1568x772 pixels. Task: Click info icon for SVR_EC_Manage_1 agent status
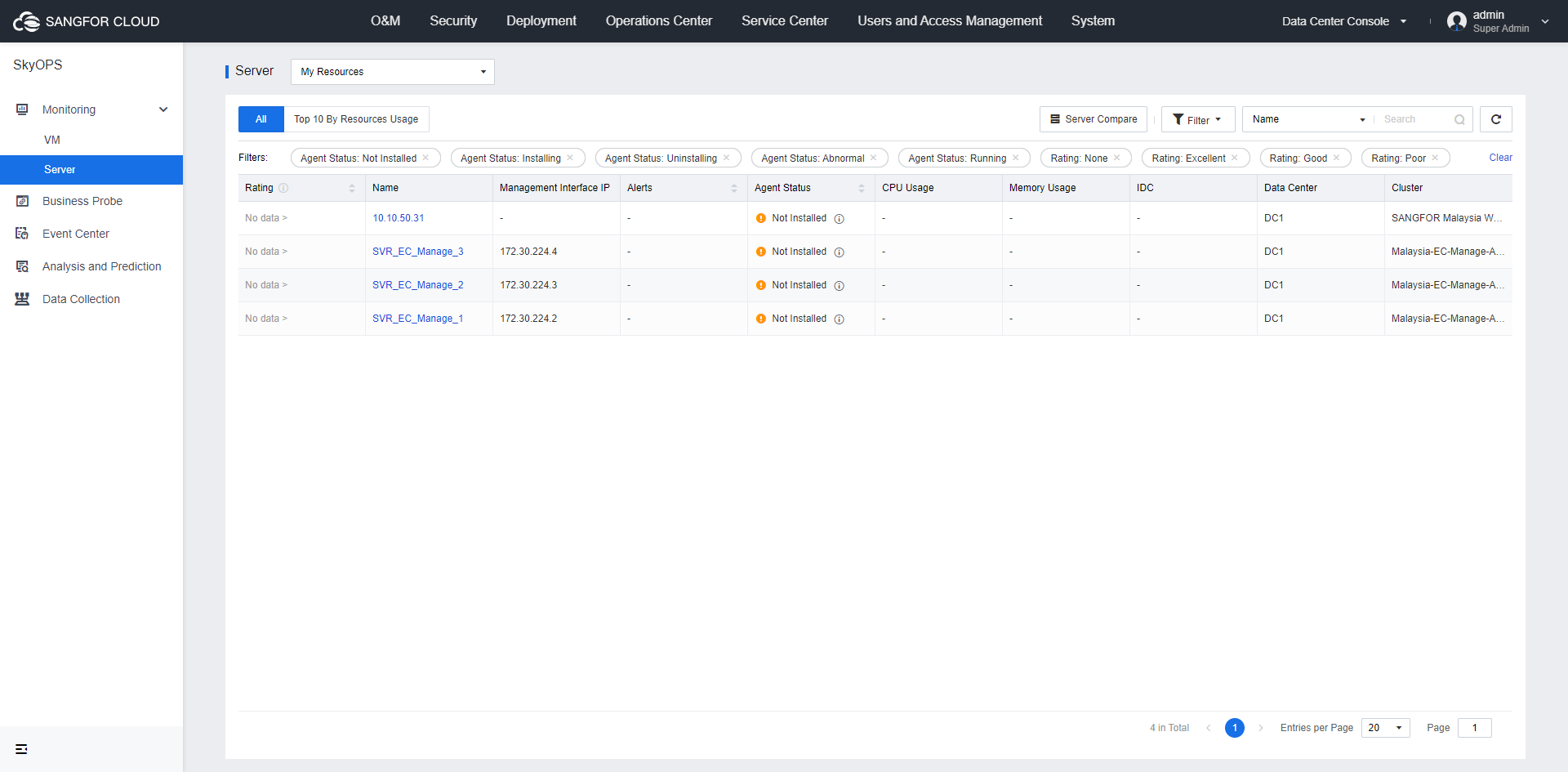tap(839, 319)
